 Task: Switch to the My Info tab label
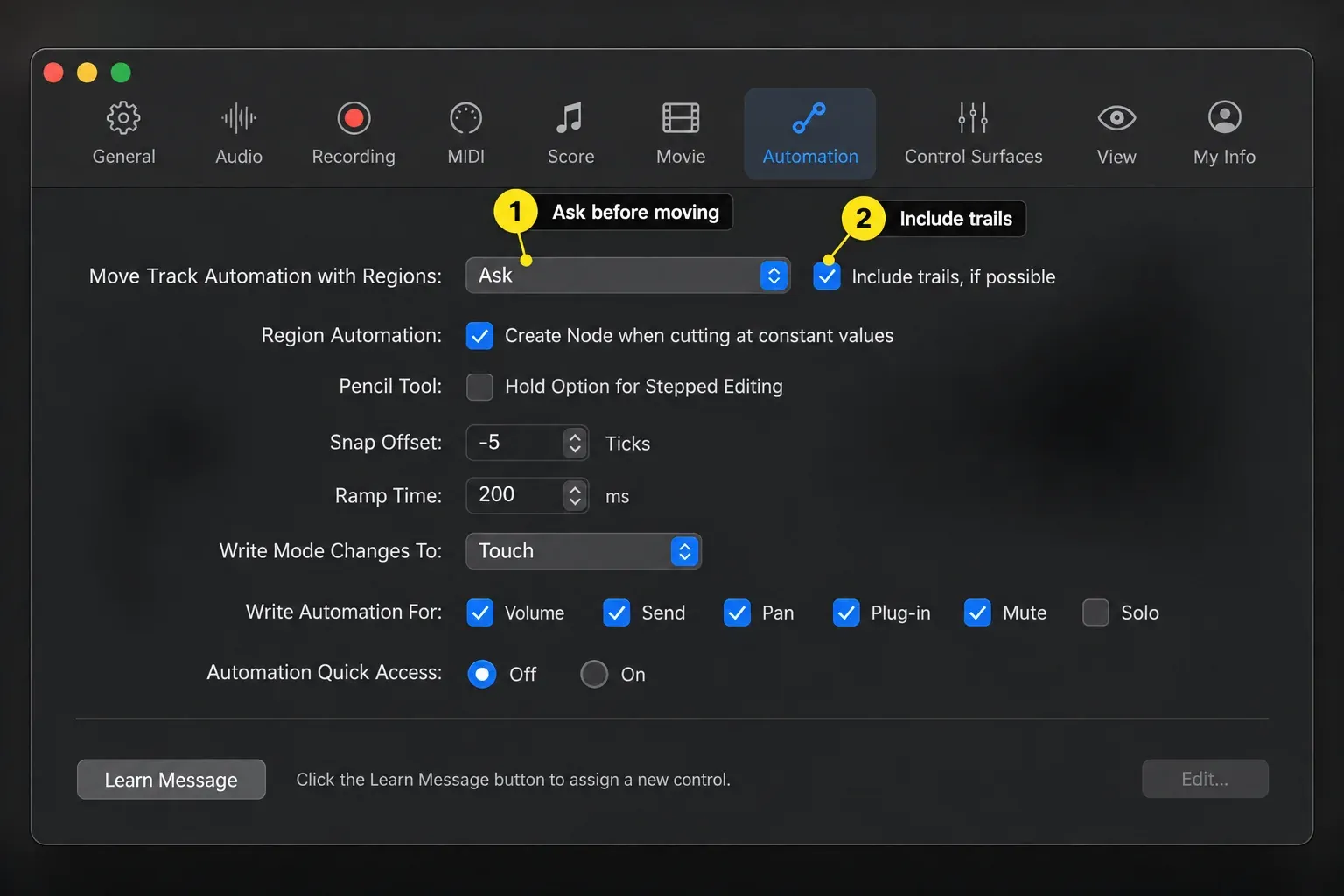[1224, 157]
